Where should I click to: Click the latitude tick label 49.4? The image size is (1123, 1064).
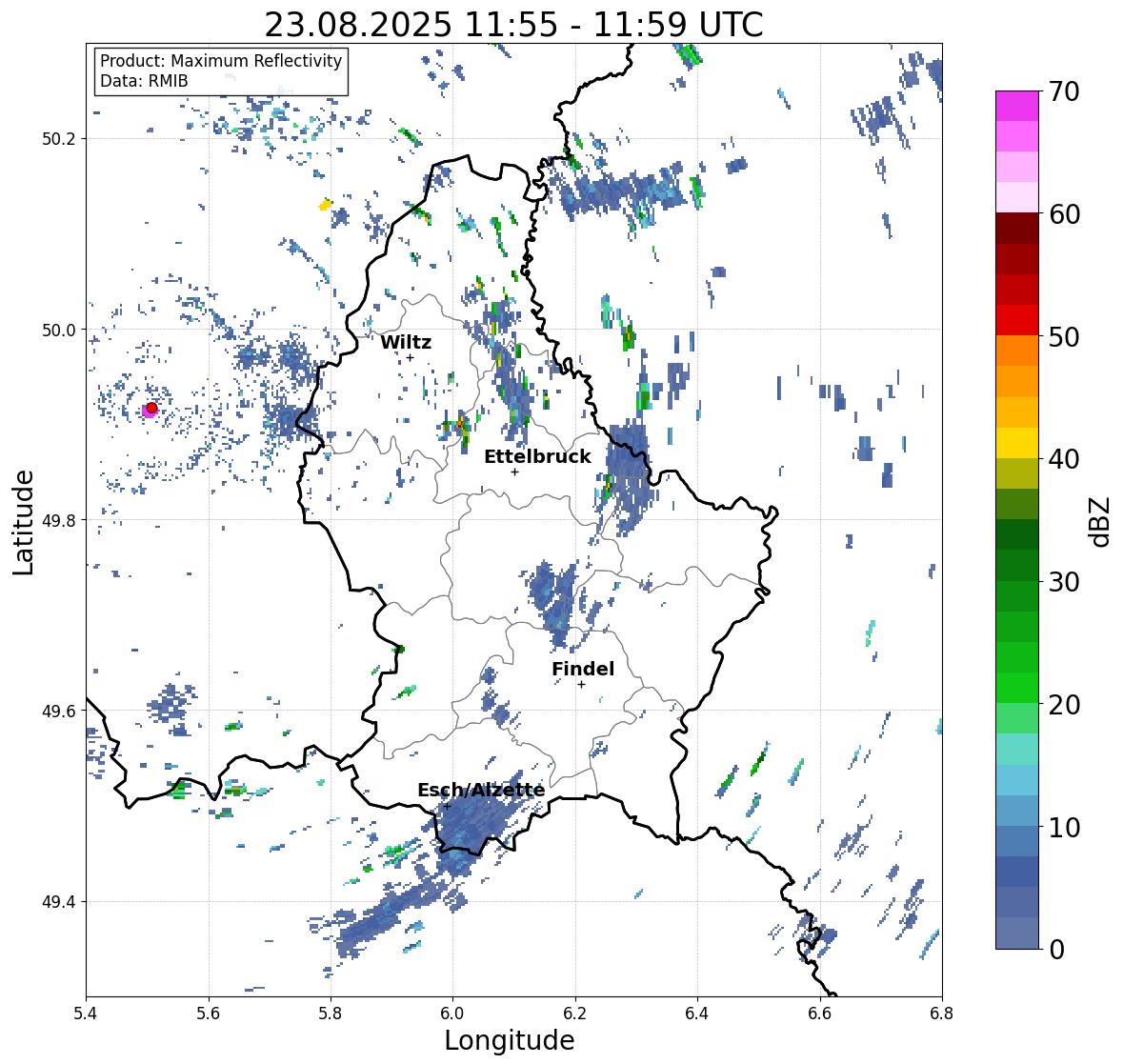tap(59, 901)
